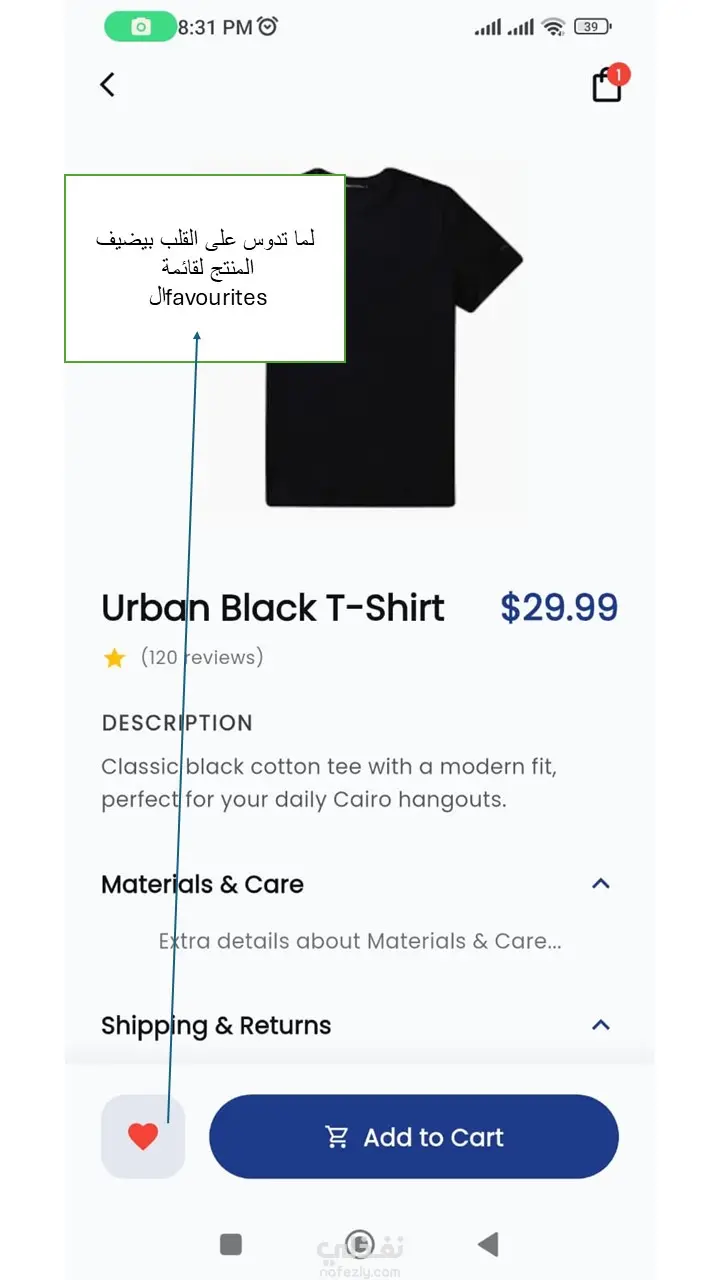
Task: Toggle the red heart favourite button
Action: point(143,1136)
